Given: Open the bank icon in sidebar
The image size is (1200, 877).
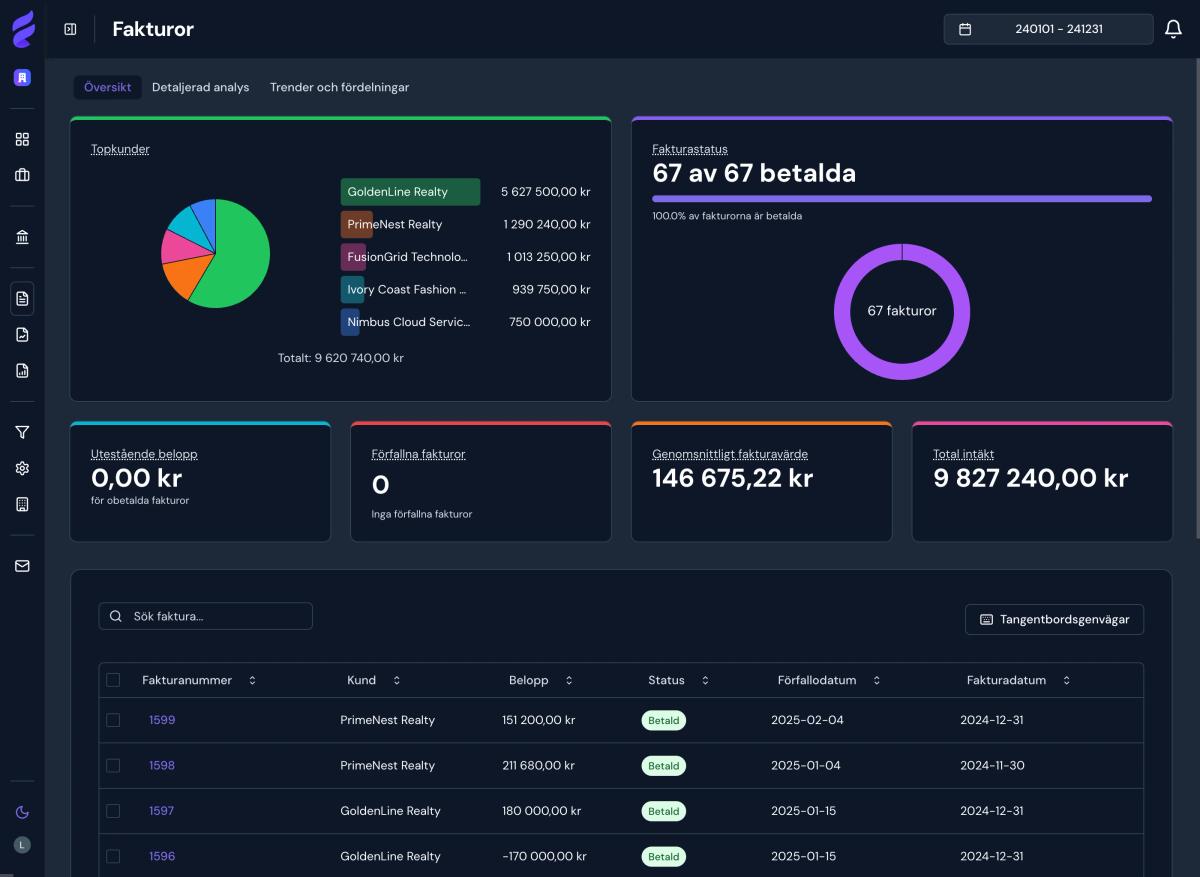Looking at the screenshot, I should tap(22, 237).
